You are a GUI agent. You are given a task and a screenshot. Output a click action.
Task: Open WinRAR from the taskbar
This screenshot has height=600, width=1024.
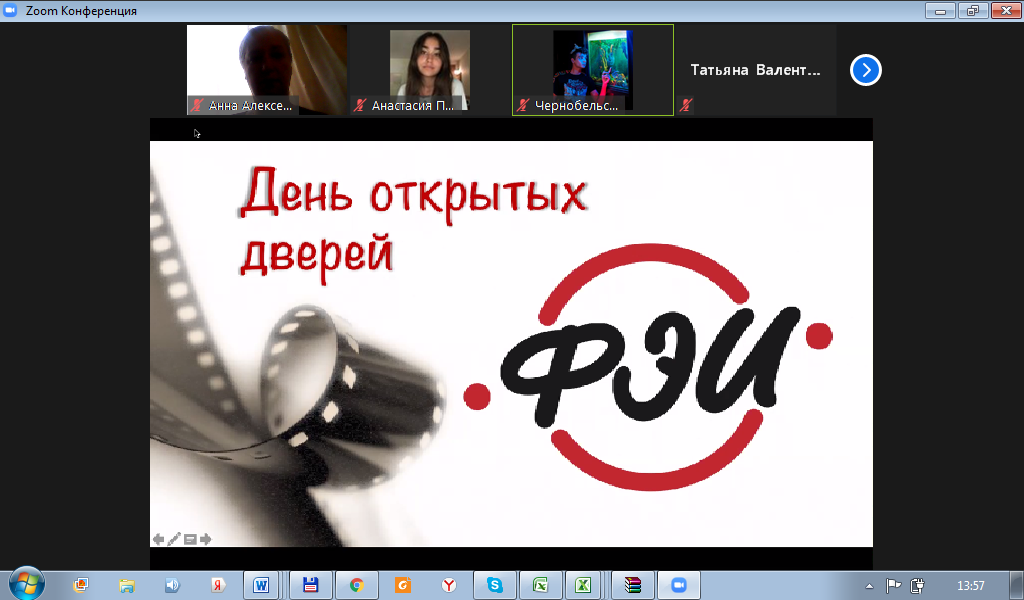(x=632, y=585)
